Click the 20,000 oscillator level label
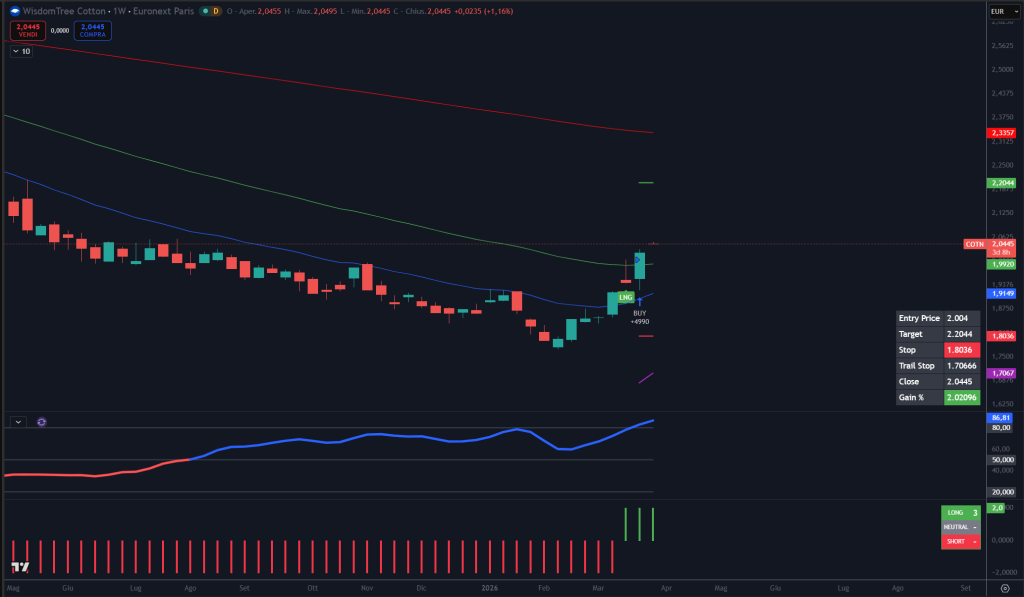This screenshot has height=597, width=1024. coord(1002,492)
